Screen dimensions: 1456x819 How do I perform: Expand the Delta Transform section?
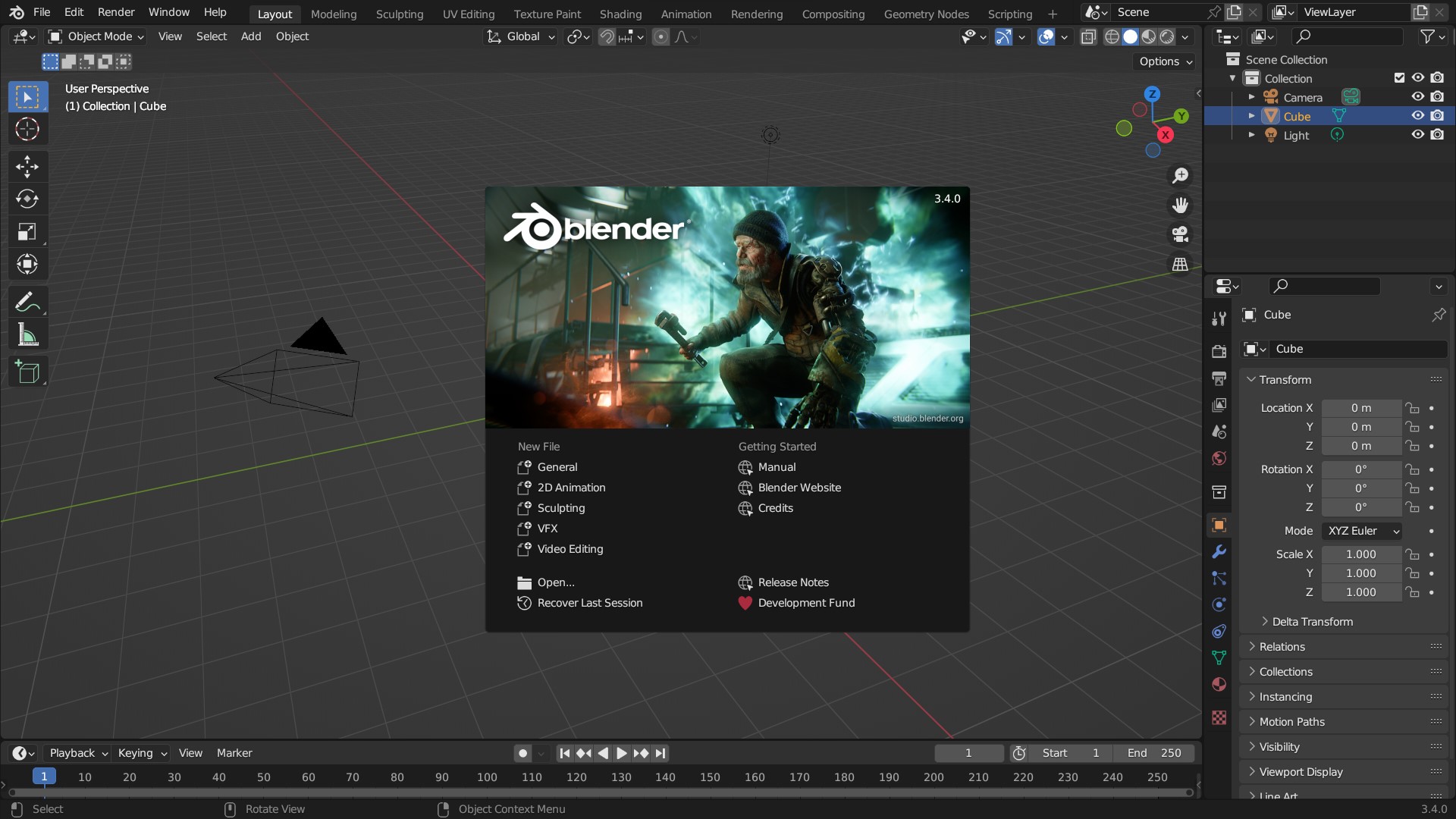click(1312, 622)
